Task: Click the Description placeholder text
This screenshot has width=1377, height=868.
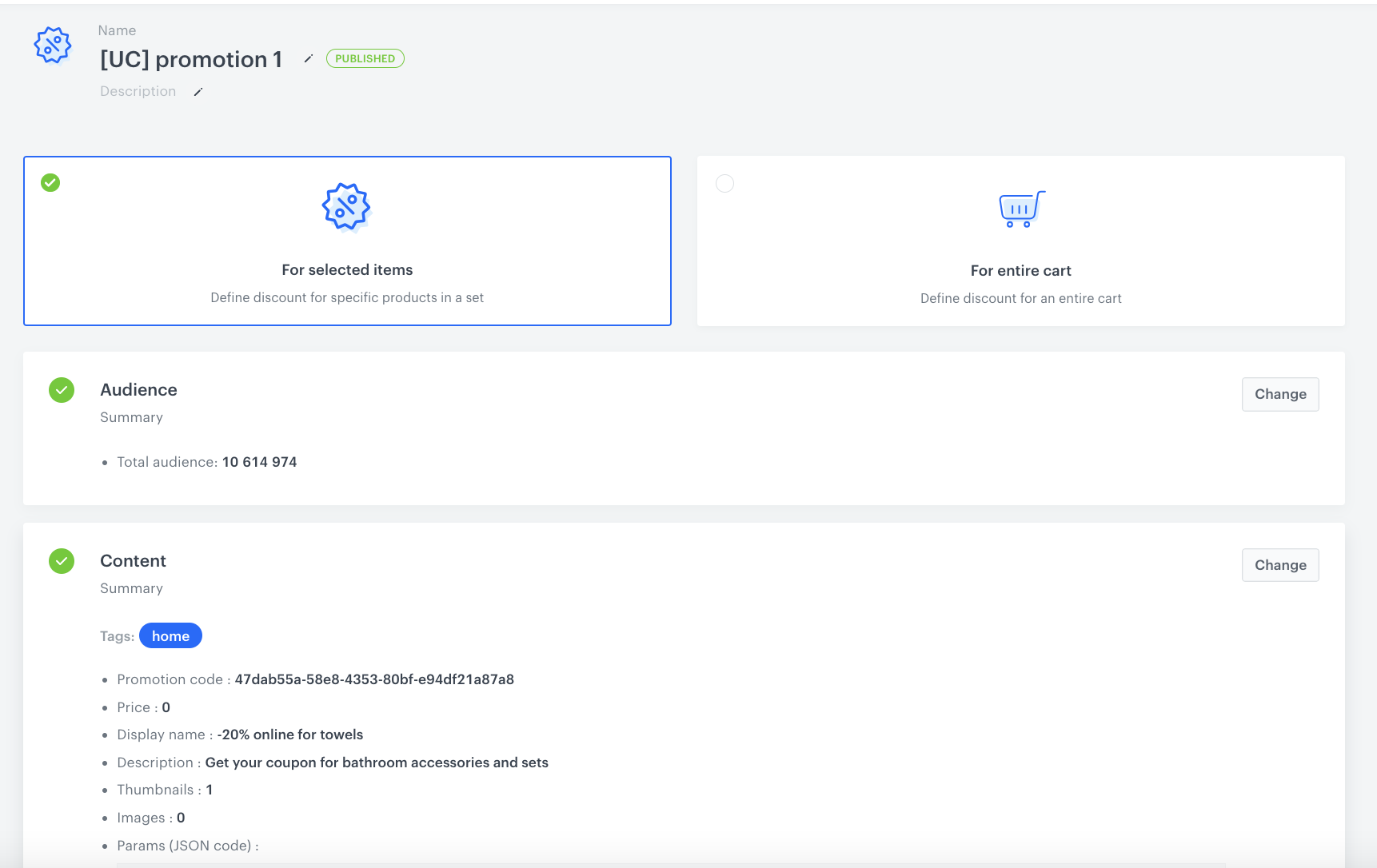Action: [138, 91]
